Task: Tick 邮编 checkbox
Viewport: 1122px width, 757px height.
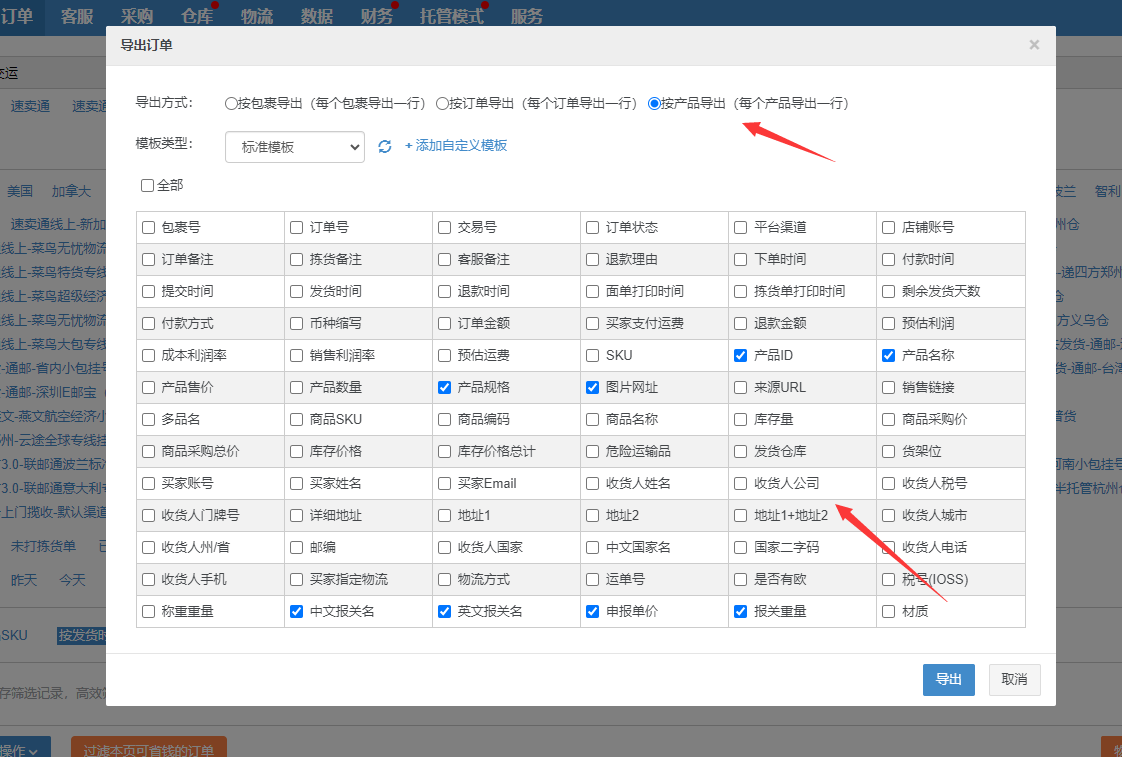Action: (296, 547)
